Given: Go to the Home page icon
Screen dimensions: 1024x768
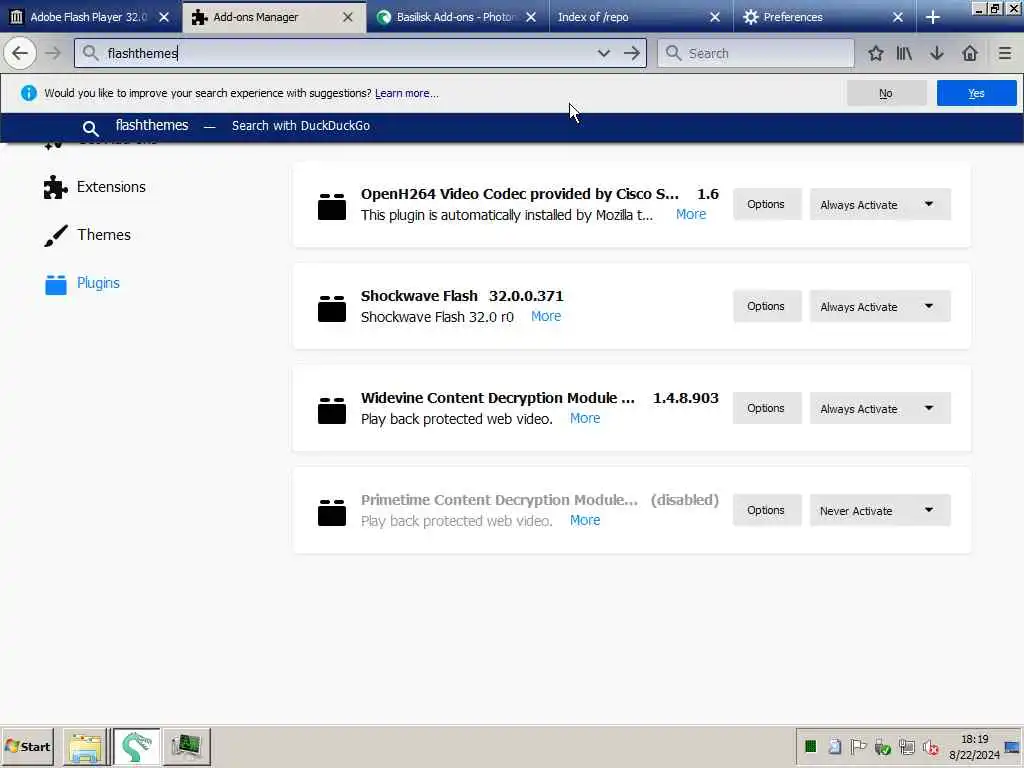Looking at the screenshot, I should (x=970, y=53).
